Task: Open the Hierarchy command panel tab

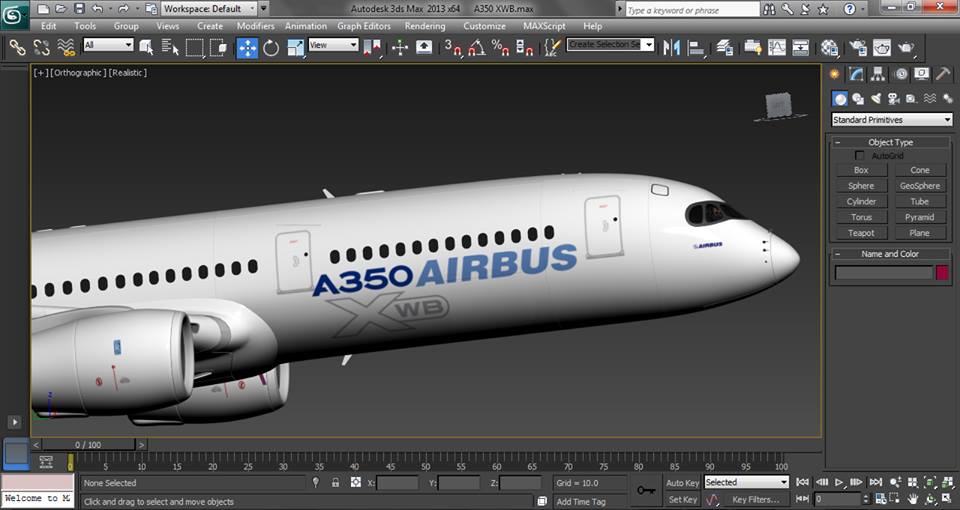Action: (x=878, y=74)
